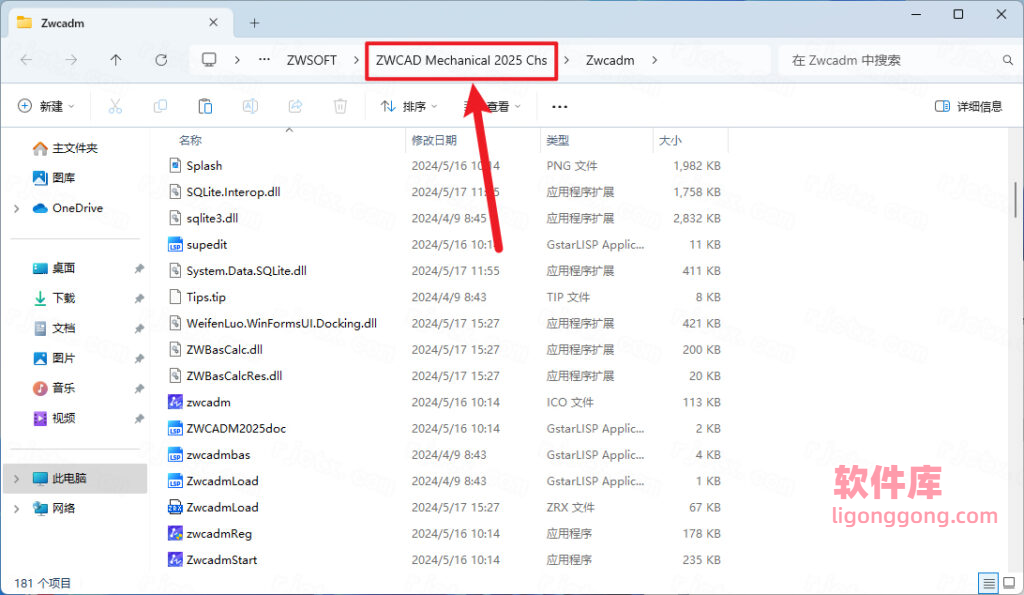
Task: Sort by 修改日期 column header
Action: [434, 140]
